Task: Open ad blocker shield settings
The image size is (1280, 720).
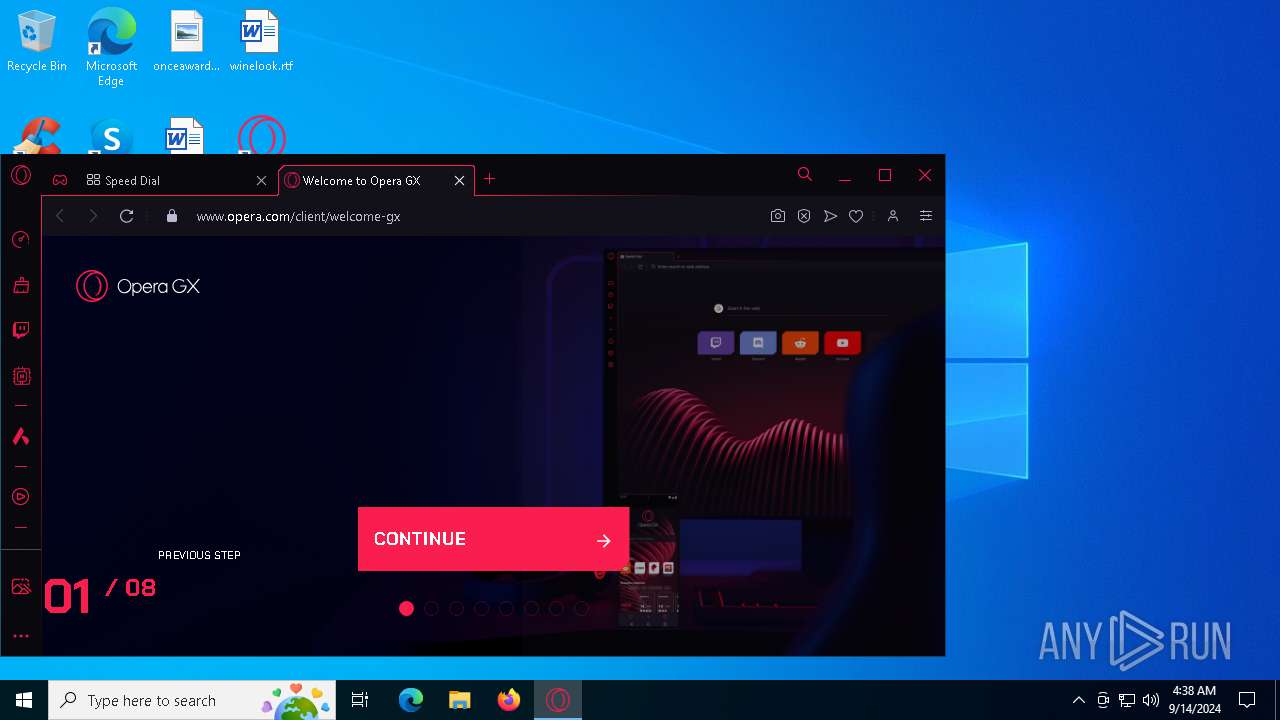Action: point(804,216)
